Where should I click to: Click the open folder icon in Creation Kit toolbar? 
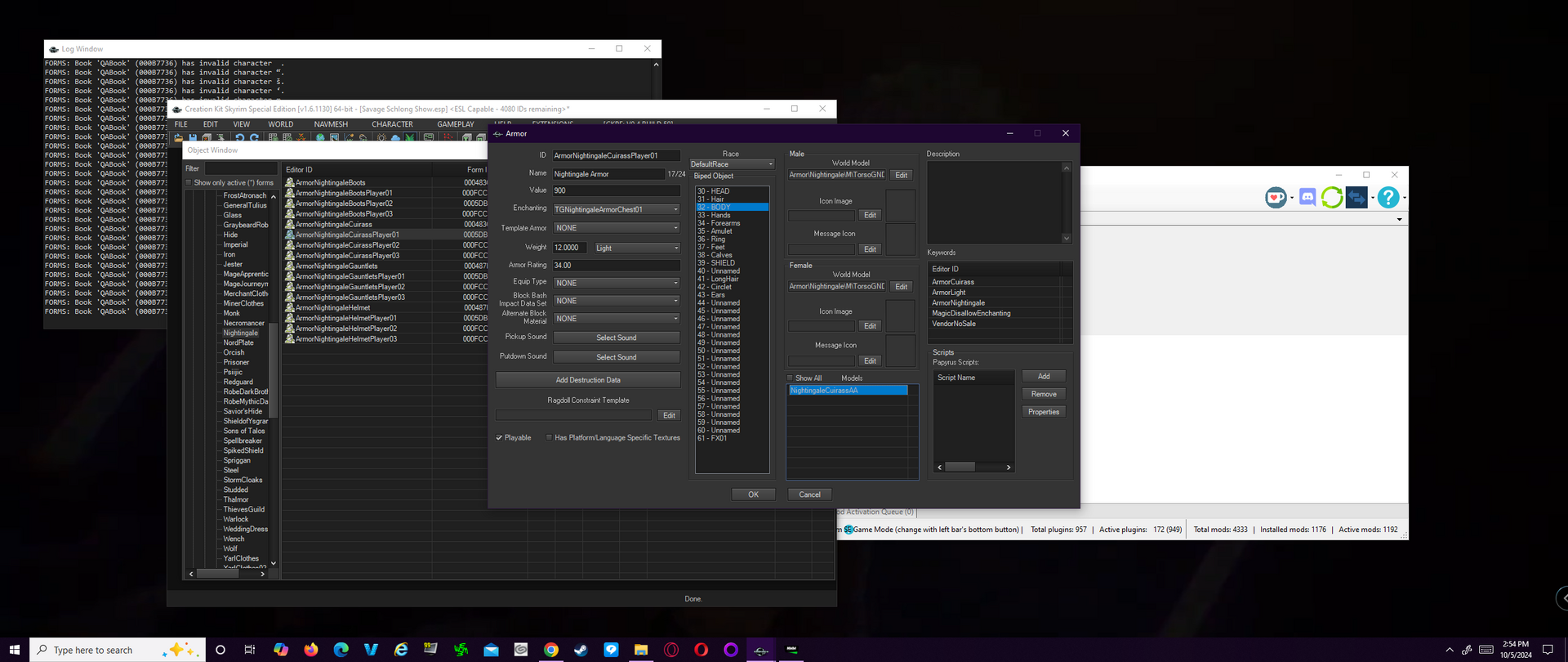coord(178,137)
